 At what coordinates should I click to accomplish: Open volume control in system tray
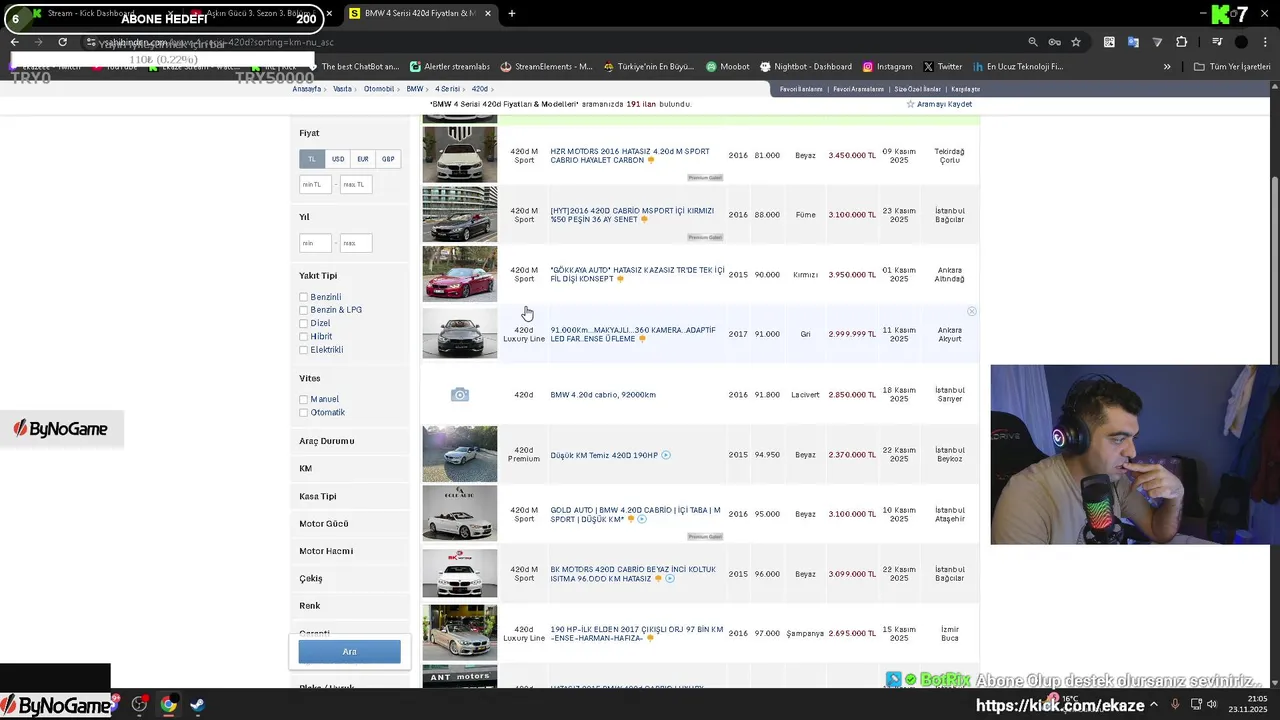(x=1212, y=705)
